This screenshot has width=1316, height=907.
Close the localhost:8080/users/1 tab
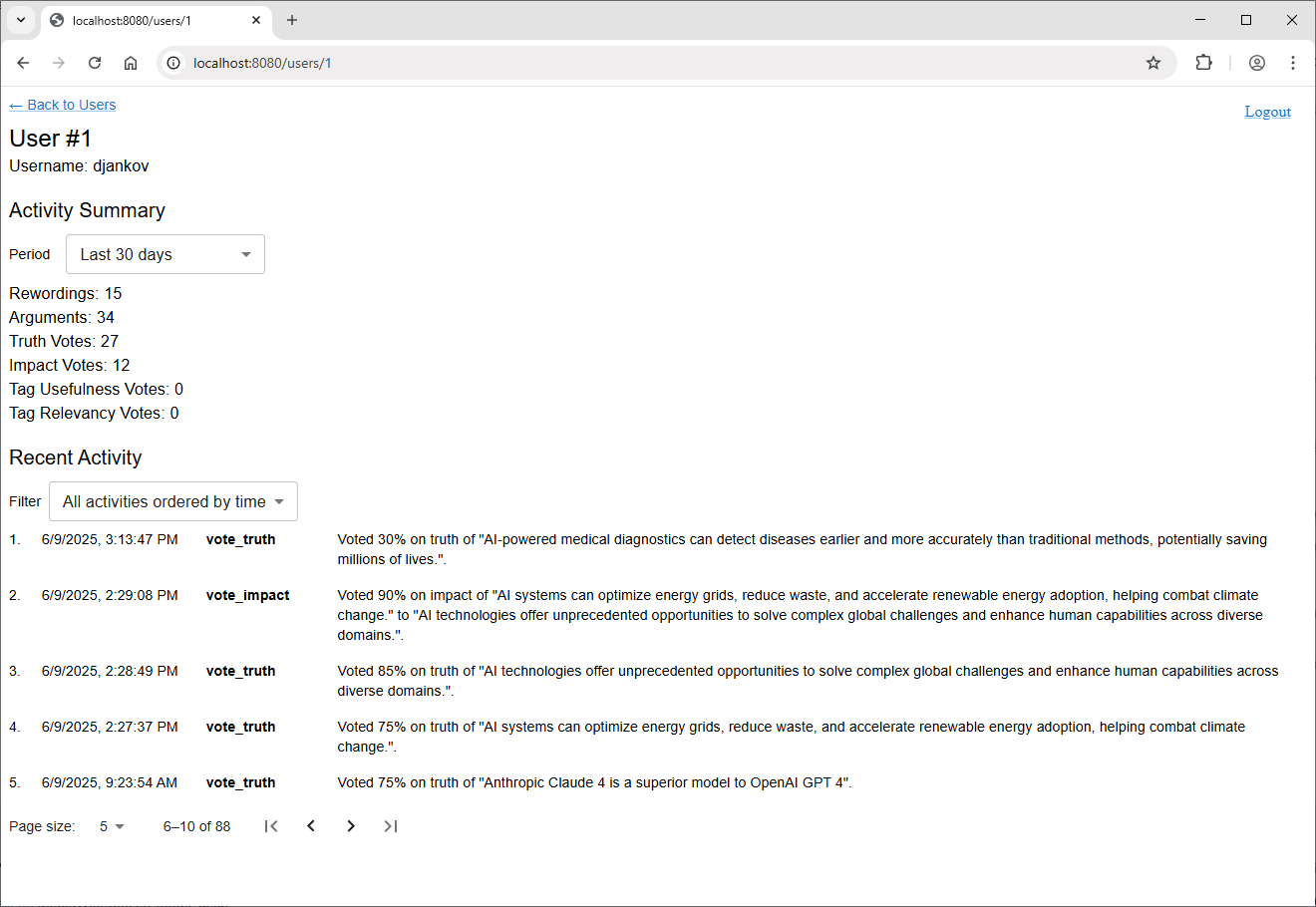tap(256, 20)
